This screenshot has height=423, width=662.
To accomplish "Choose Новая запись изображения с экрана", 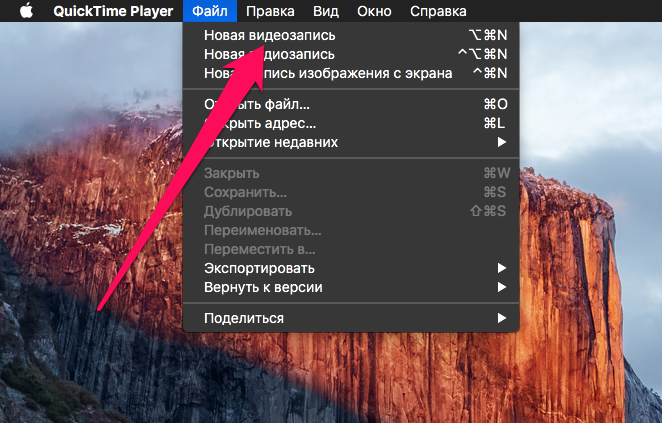I will click(x=351, y=73).
